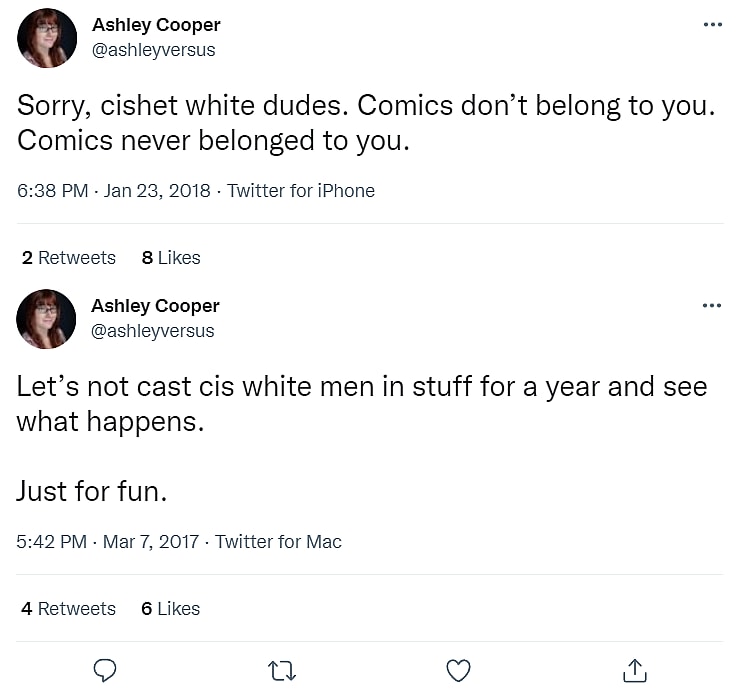The height and width of the screenshot is (700, 745).
Task: Open second tweet's three-dot more menu
Action: point(712,306)
